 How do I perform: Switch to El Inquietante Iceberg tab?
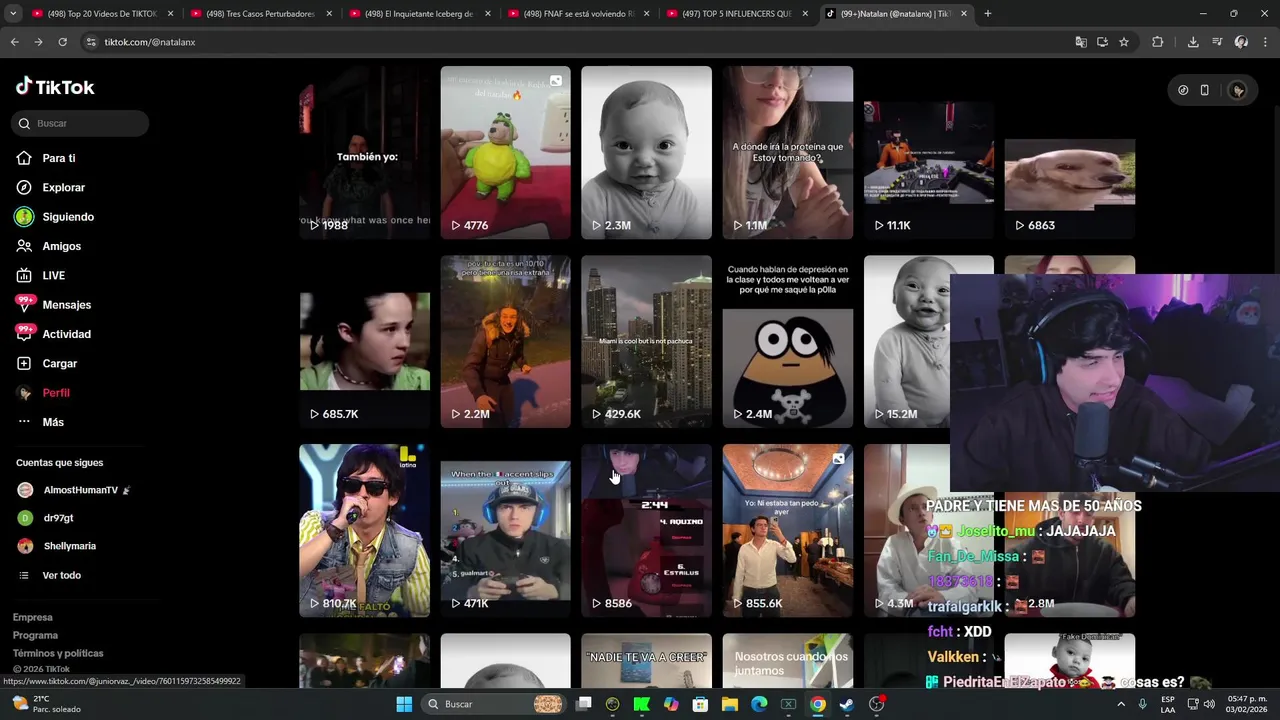(x=419, y=14)
